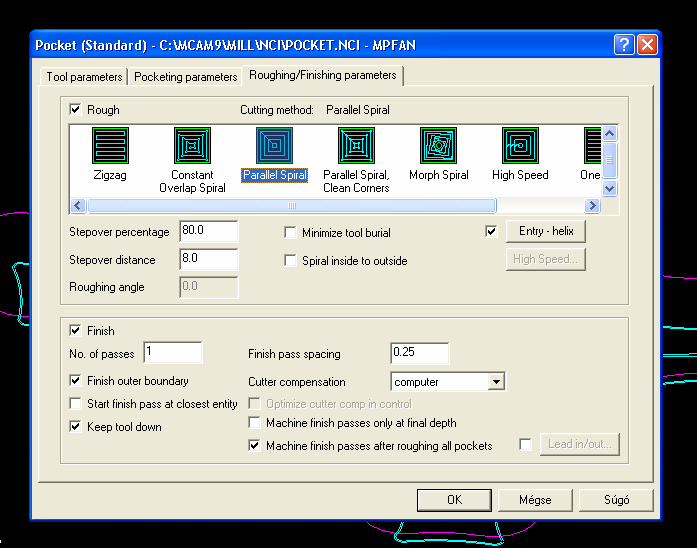Click the horizontal scroll left arrow

click(x=78, y=205)
